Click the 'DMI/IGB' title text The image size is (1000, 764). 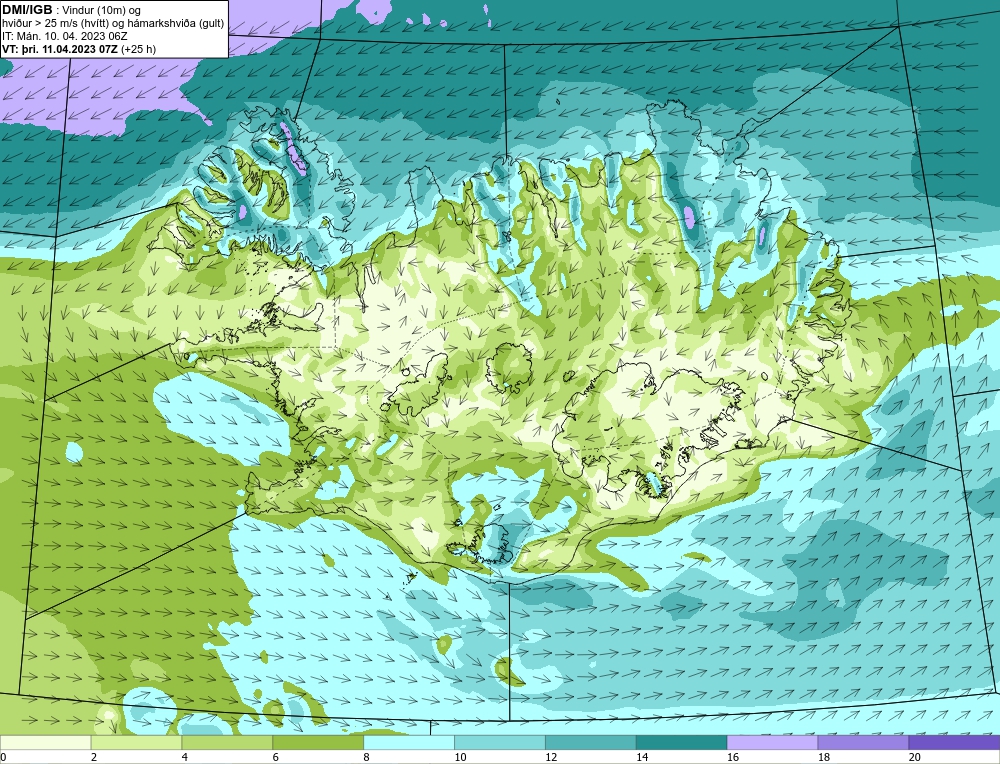(27, 10)
